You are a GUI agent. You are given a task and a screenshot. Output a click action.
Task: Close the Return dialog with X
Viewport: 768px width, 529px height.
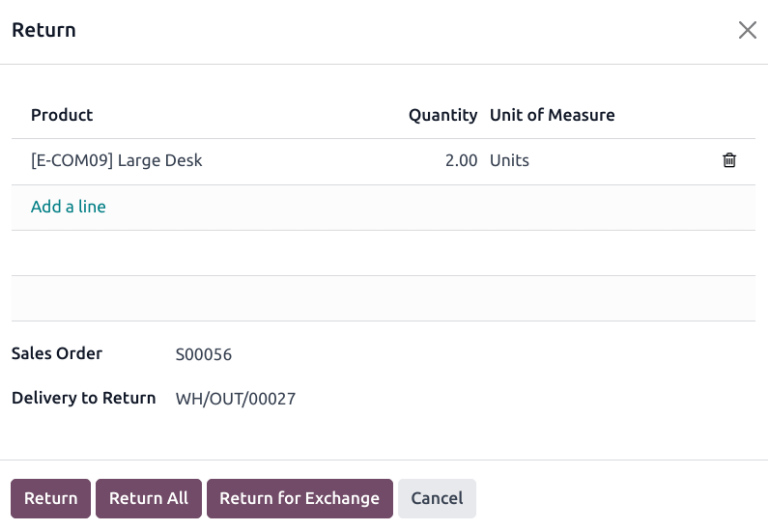[x=747, y=30]
